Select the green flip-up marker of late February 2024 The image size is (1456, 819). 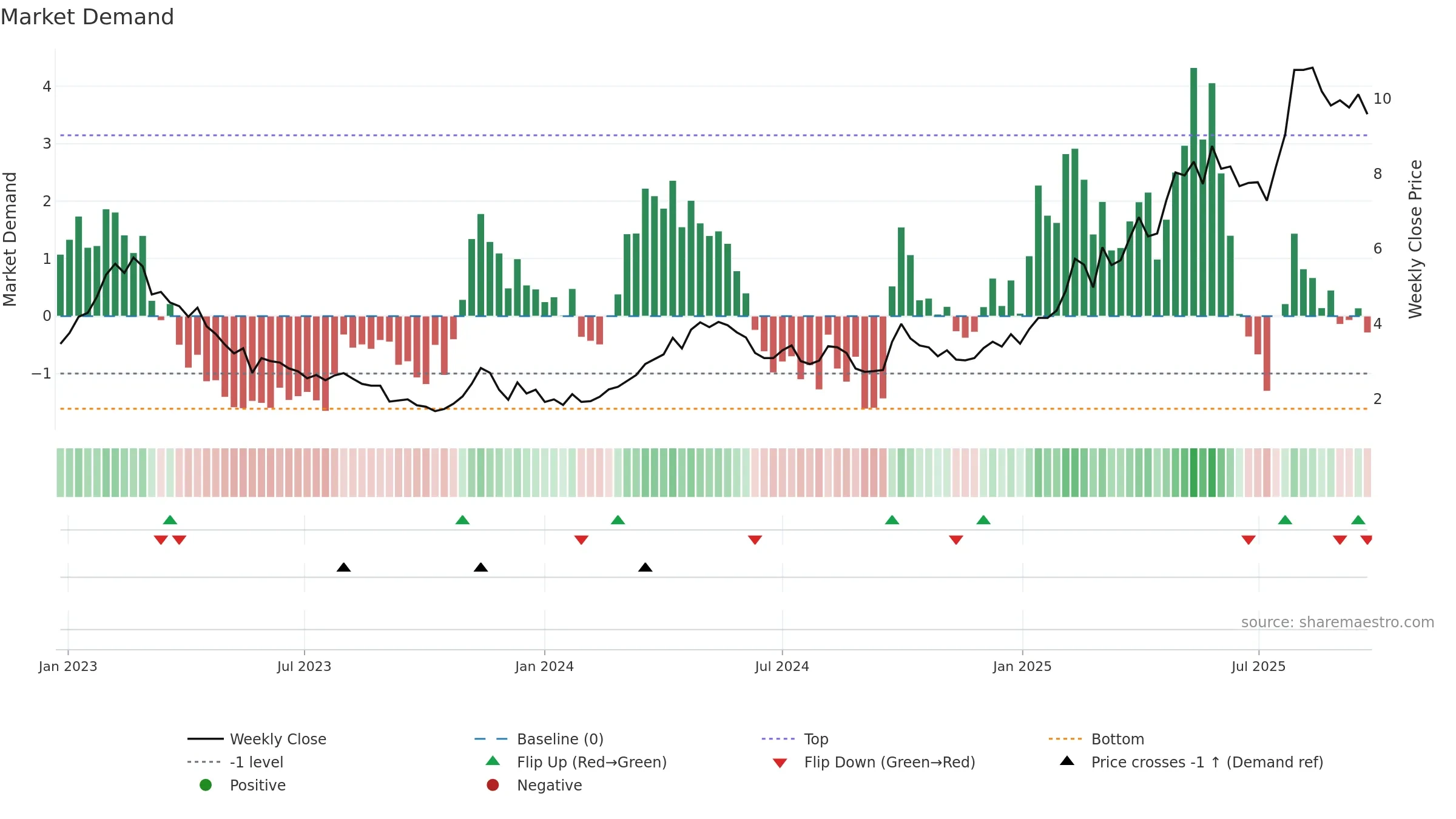[618, 520]
